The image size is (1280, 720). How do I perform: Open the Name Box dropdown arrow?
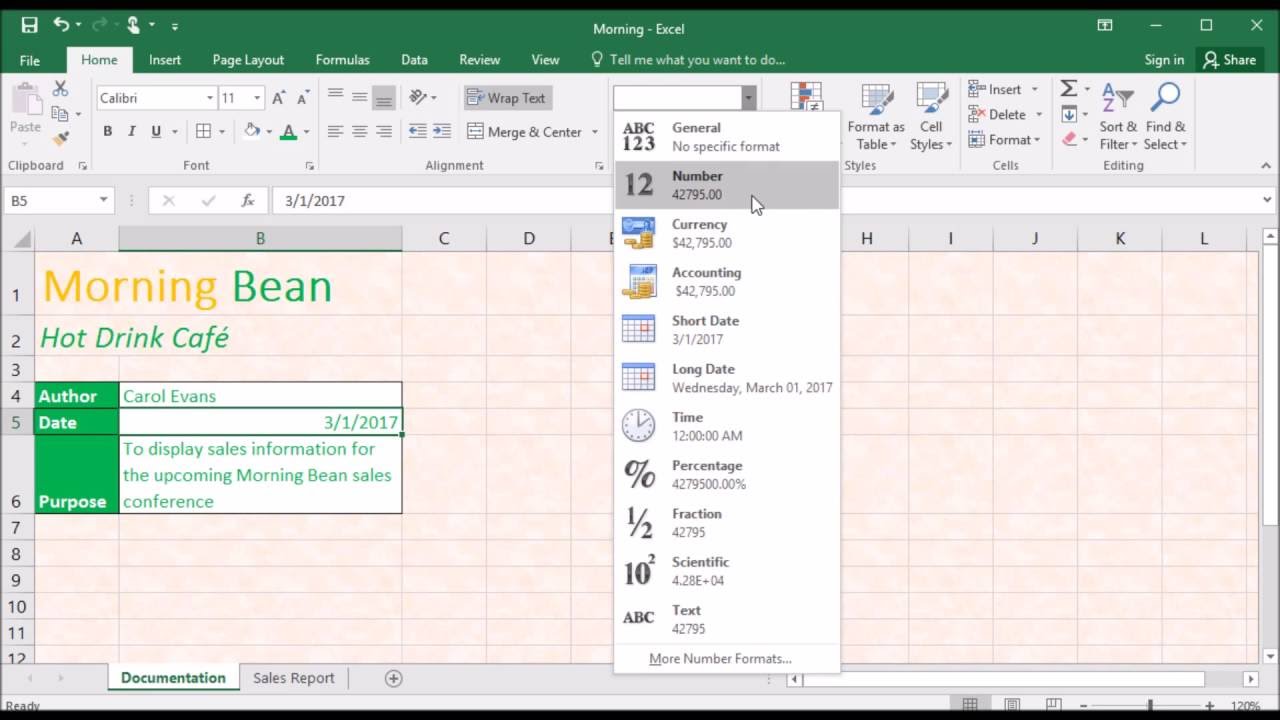coord(103,200)
